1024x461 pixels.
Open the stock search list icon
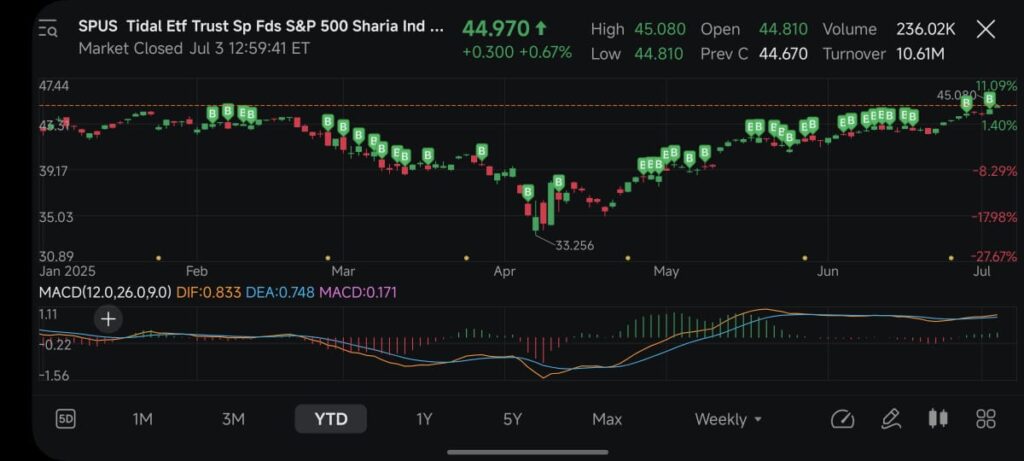(x=48, y=30)
